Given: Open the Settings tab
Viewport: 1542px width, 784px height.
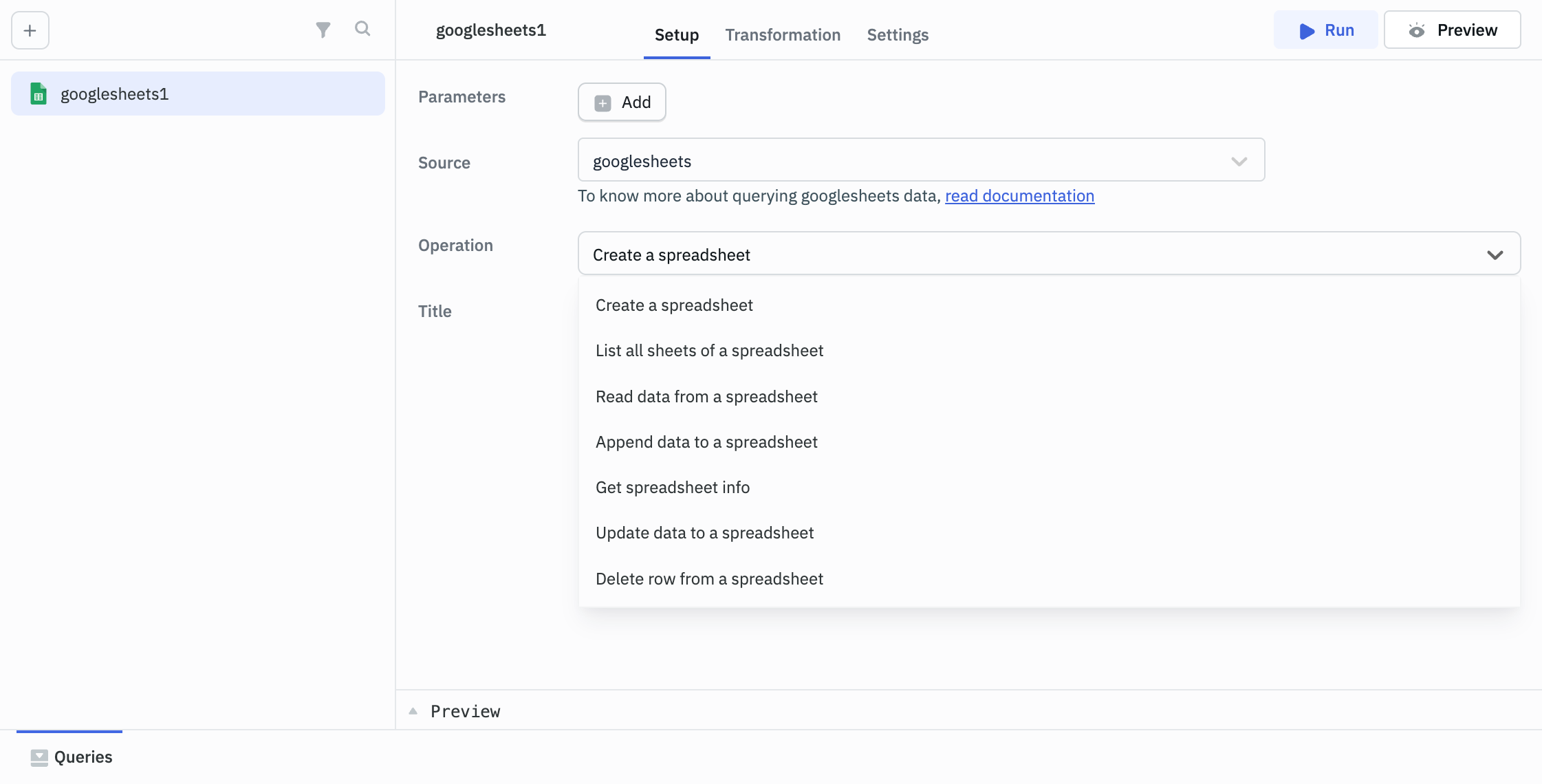Looking at the screenshot, I should coord(897,34).
